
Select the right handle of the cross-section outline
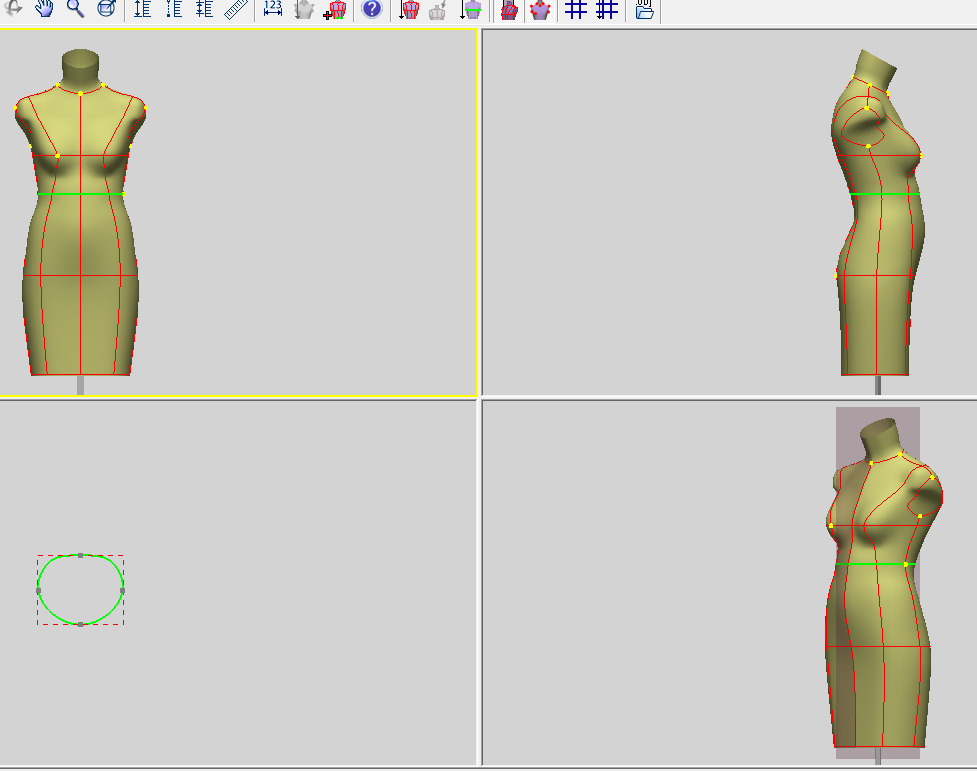[123, 590]
